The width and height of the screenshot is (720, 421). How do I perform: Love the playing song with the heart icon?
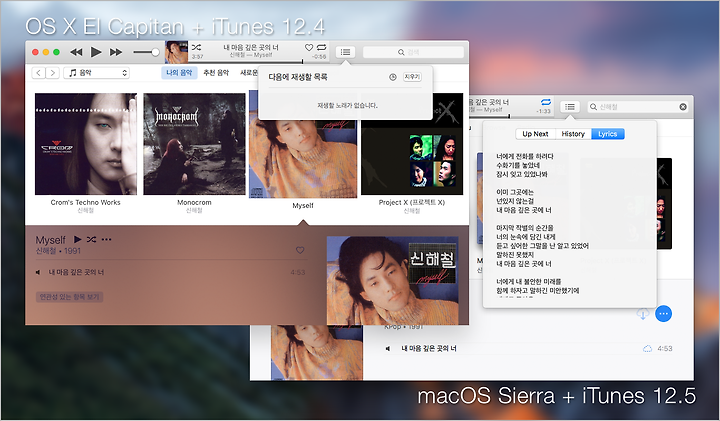pos(309,47)
